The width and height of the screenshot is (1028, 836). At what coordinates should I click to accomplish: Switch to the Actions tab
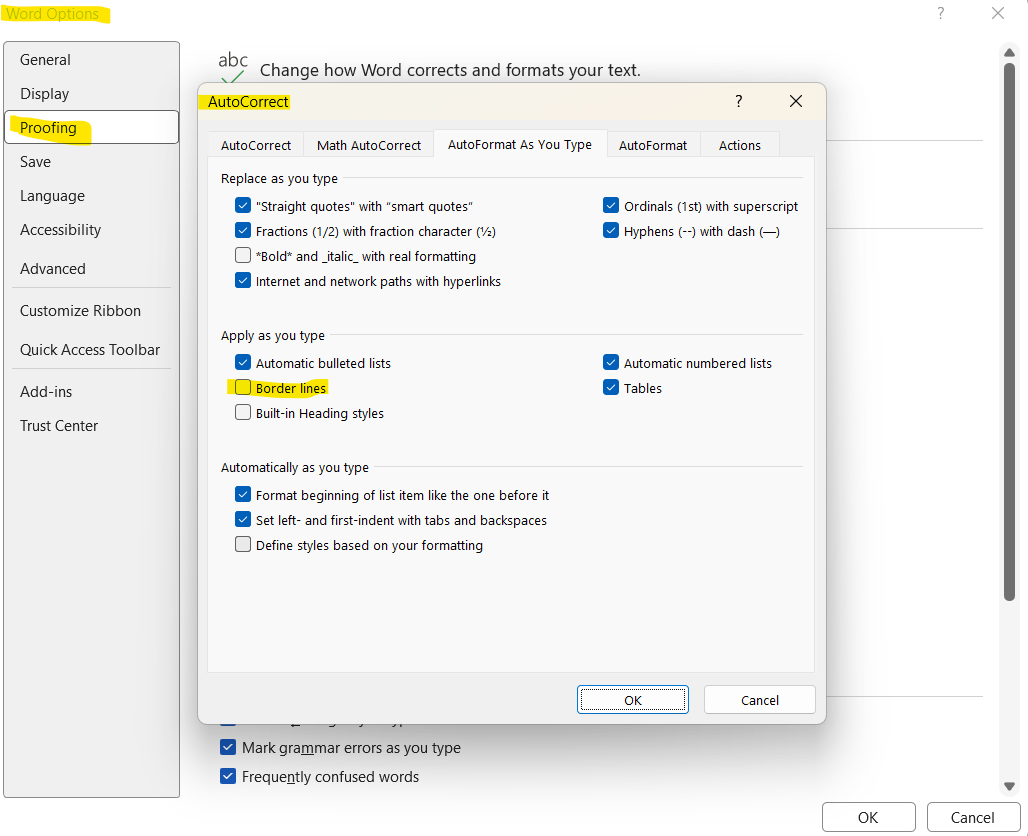click(740, 145)
